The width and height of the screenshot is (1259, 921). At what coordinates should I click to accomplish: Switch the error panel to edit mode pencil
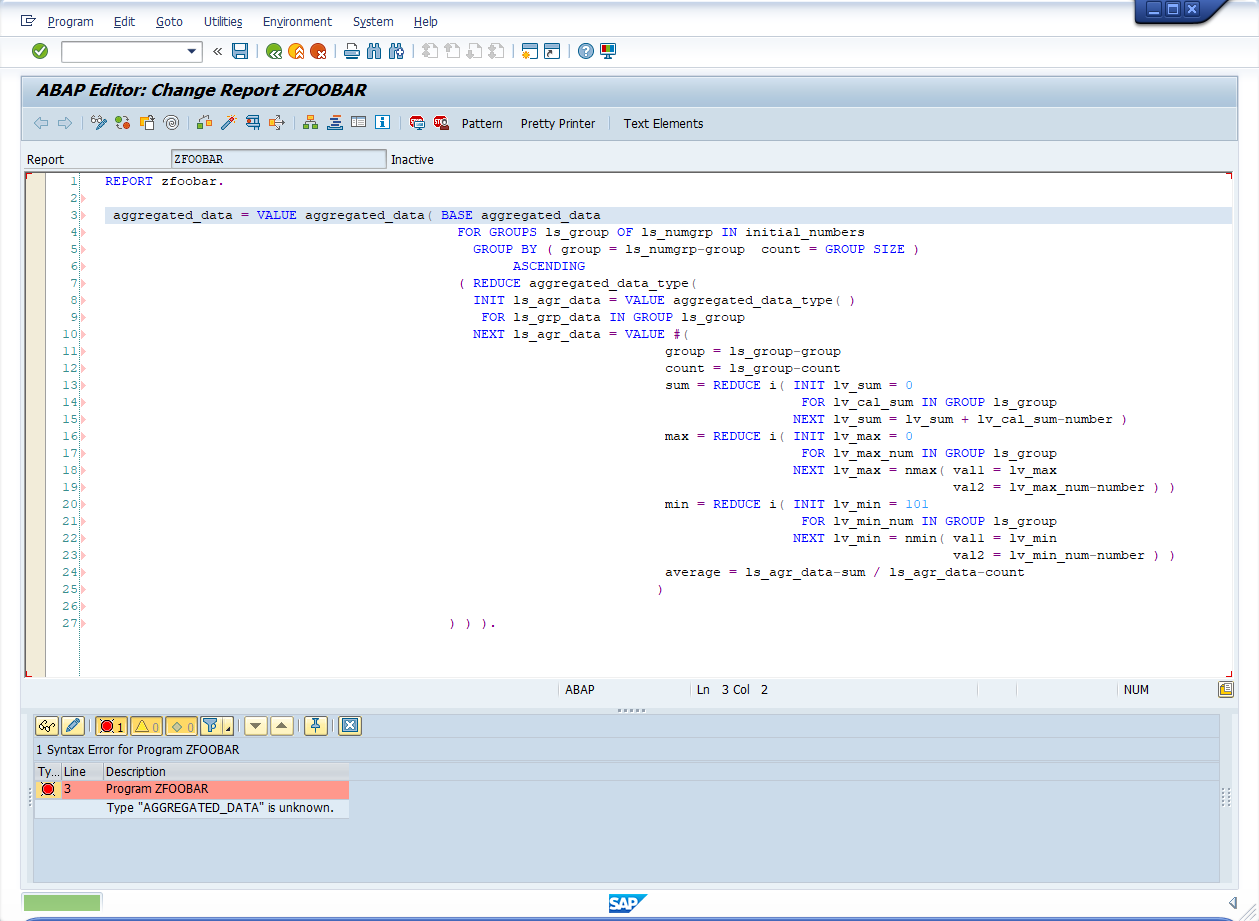click(x=72, y=725)
